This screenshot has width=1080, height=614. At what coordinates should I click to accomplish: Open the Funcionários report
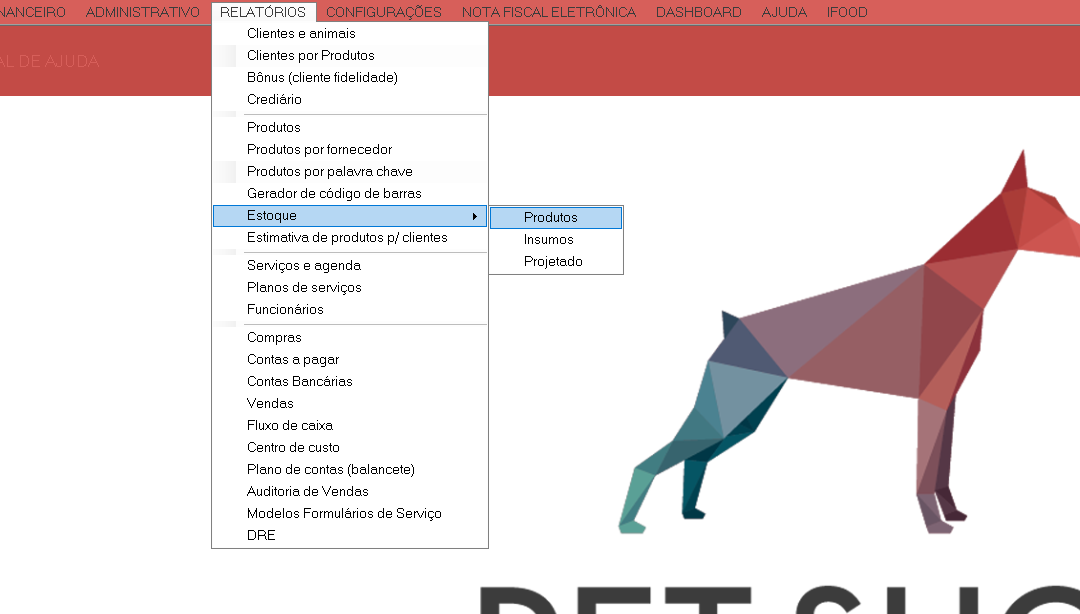point(350,309)
